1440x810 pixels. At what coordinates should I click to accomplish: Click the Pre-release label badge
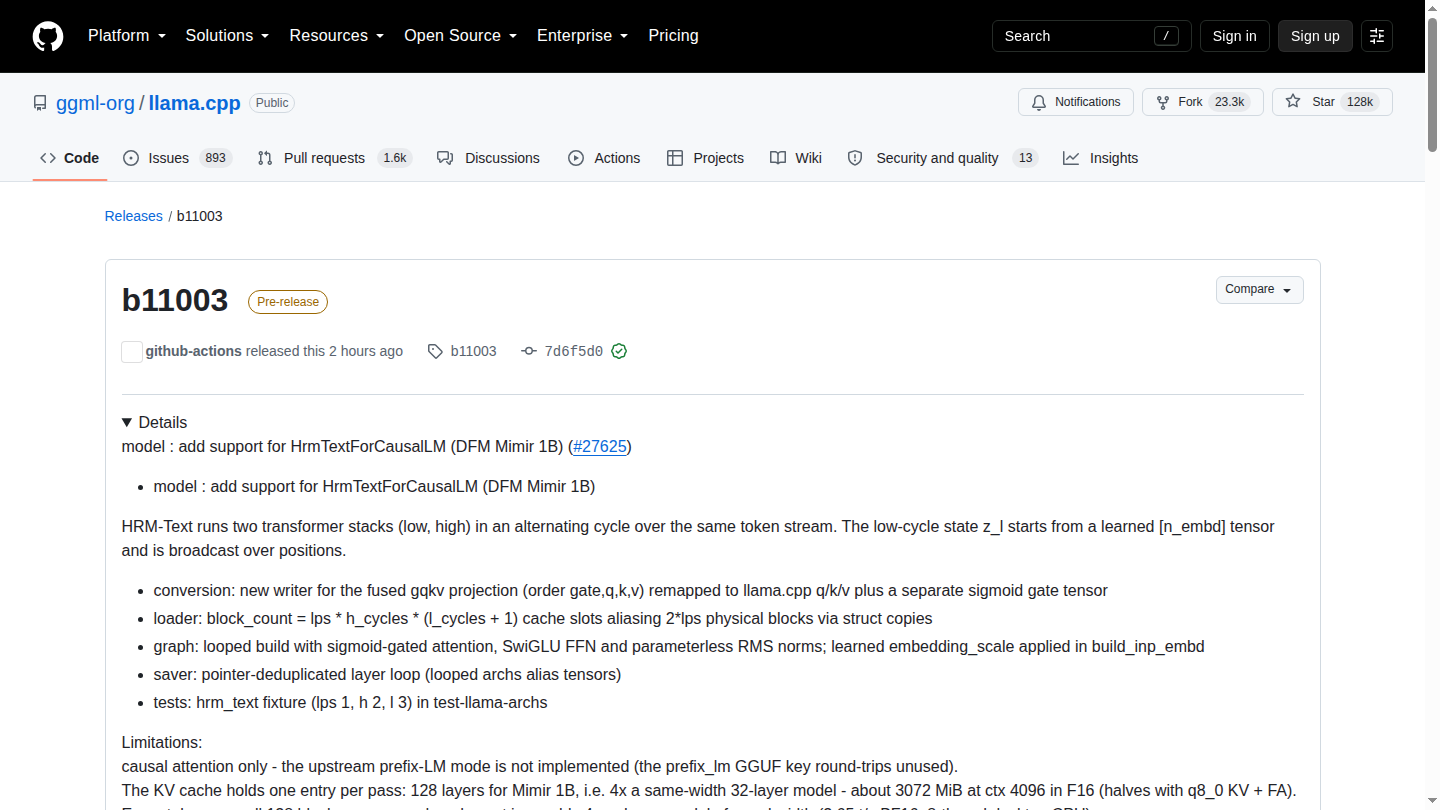click(288, 302)
